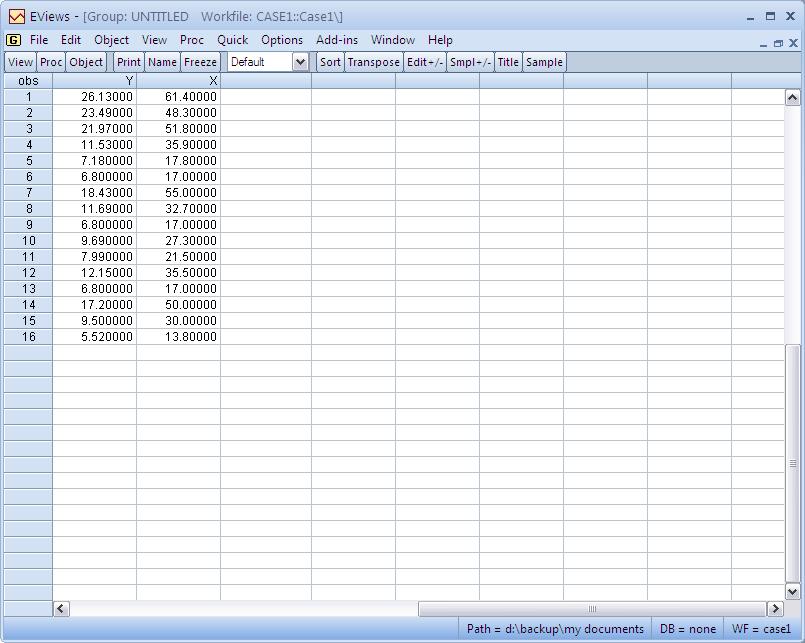Click the Group object icon in menu bar

[x=13, y=40]
